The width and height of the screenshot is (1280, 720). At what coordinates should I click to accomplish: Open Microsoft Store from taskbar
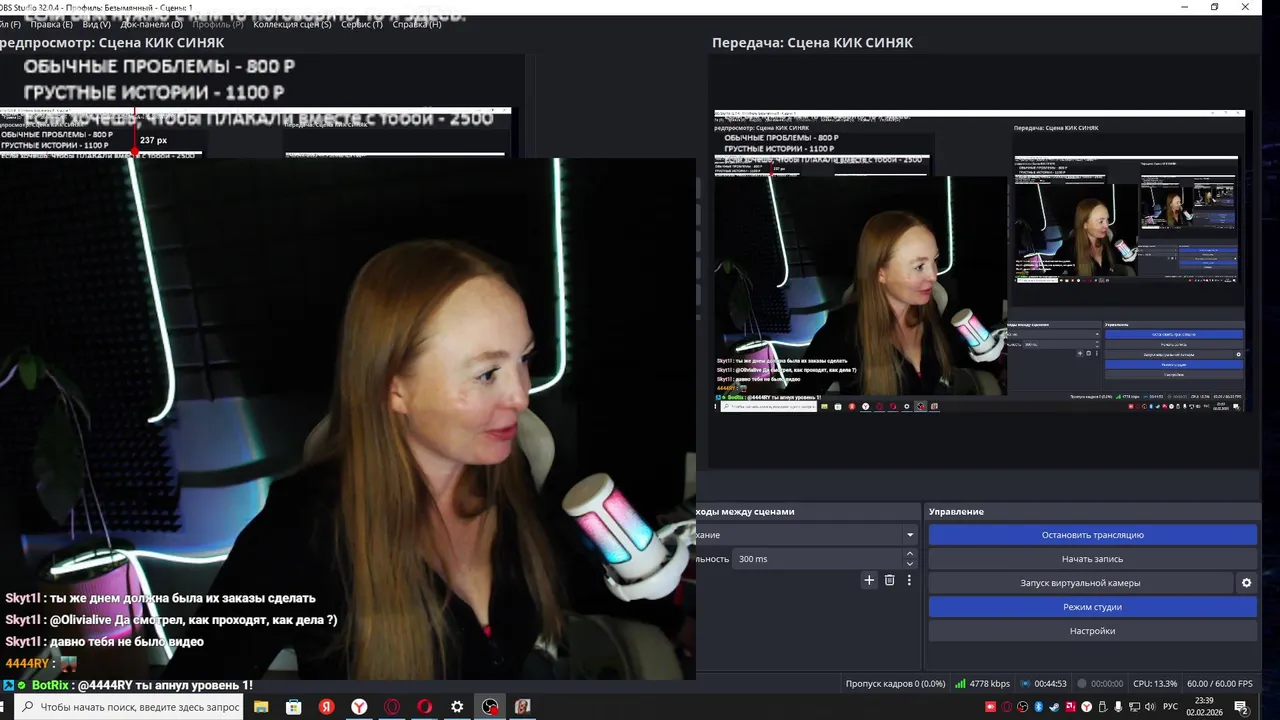point(294,707)
